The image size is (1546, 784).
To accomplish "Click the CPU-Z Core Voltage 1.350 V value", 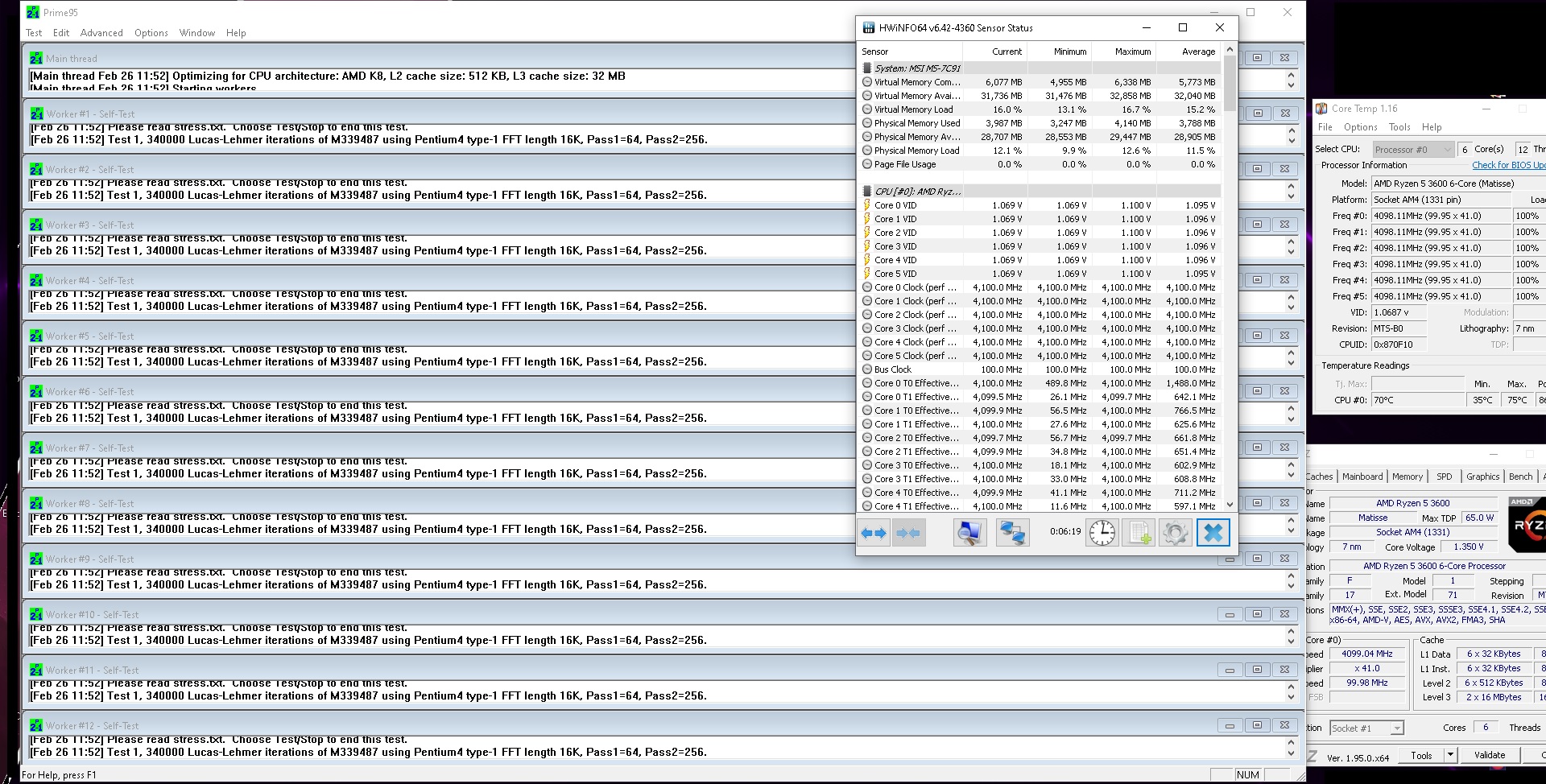I will point(1468,547).
